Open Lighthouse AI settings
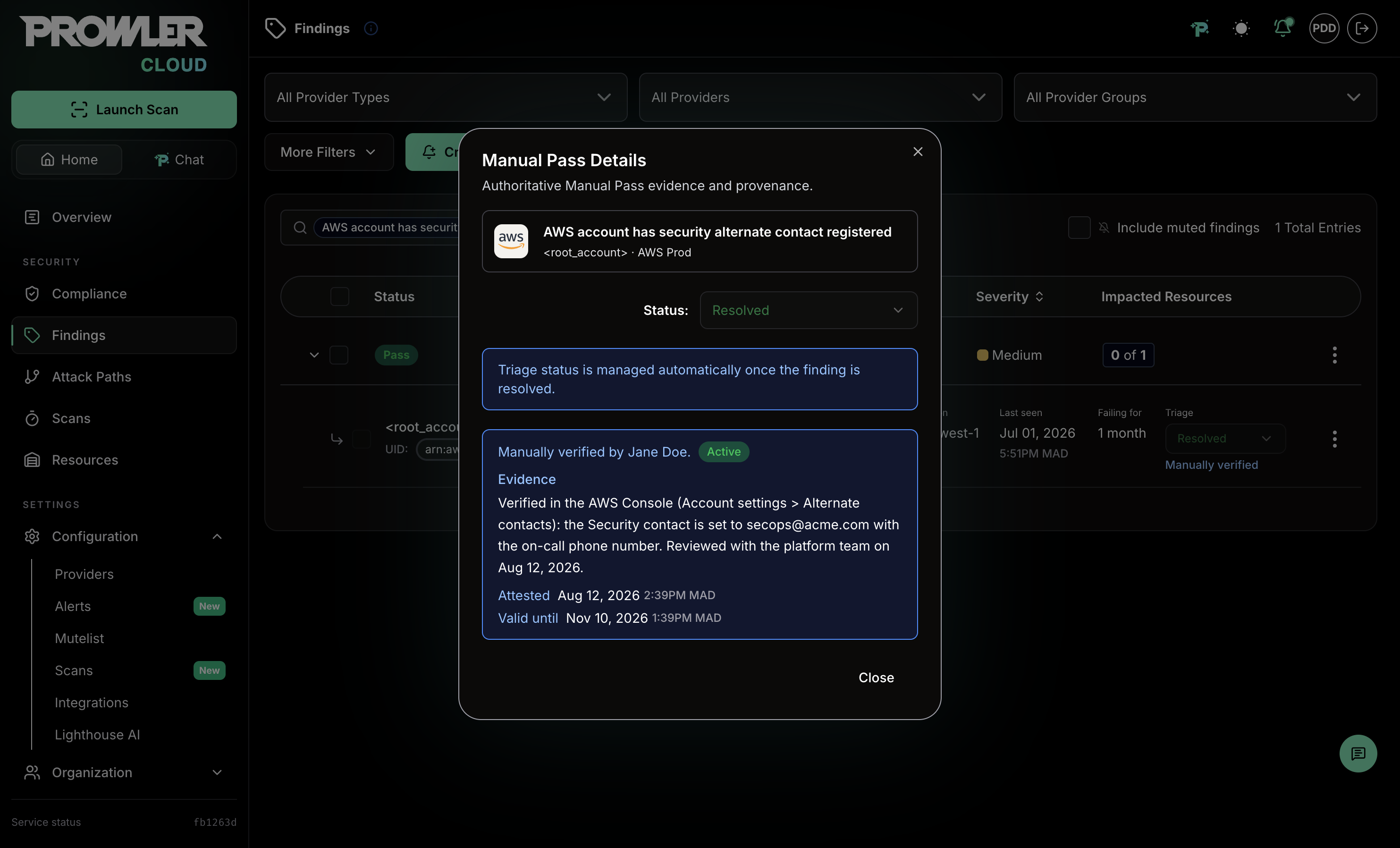The image size is (1400, 848). point(97,735)
